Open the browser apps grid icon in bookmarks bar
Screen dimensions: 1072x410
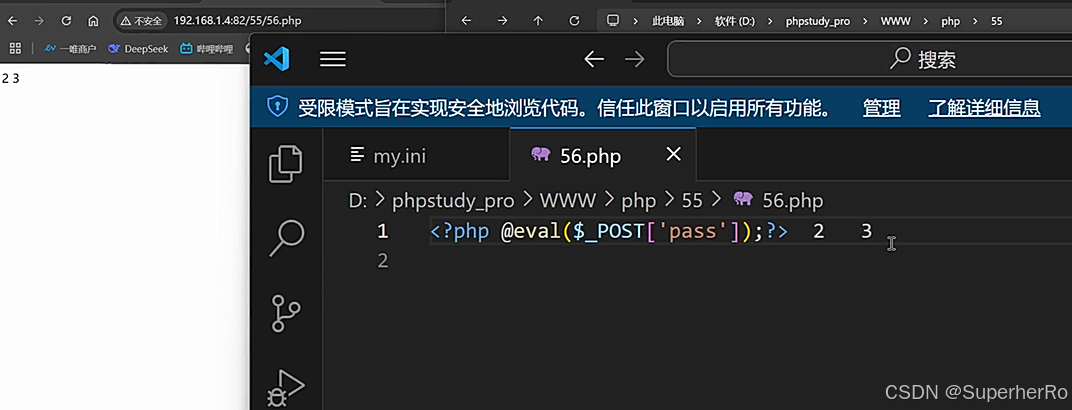15,49
